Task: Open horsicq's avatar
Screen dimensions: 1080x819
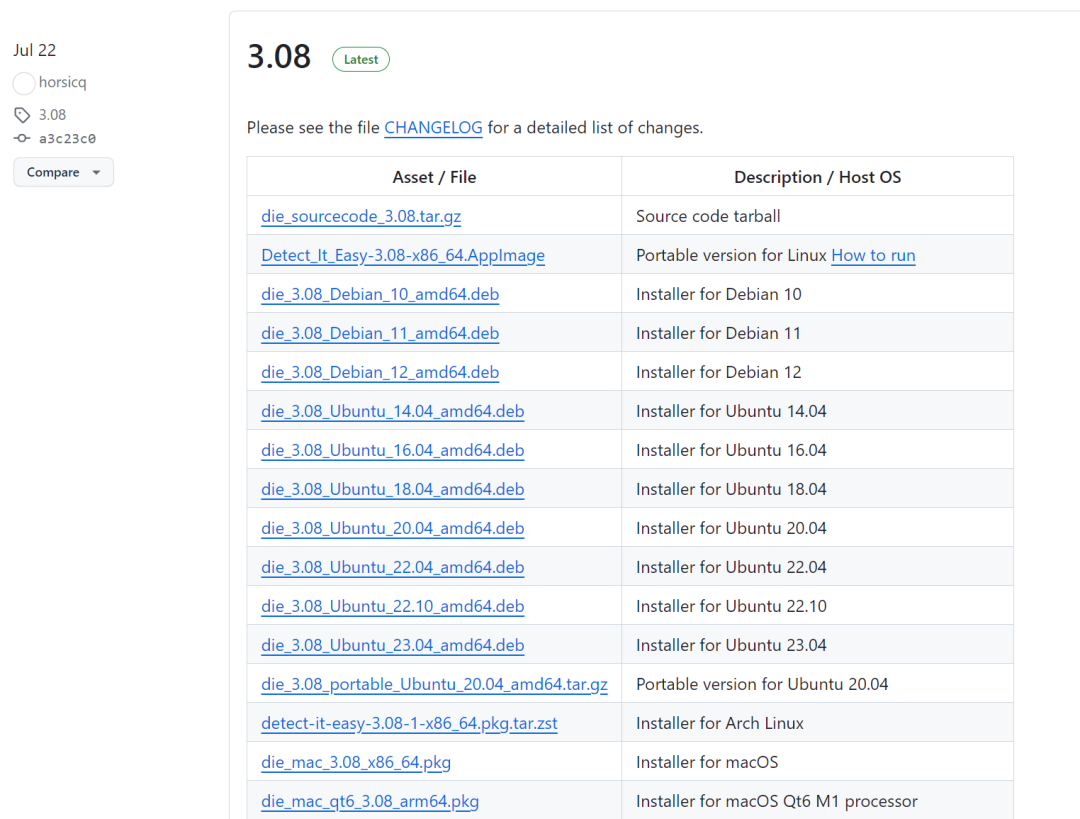Action: 24,83
